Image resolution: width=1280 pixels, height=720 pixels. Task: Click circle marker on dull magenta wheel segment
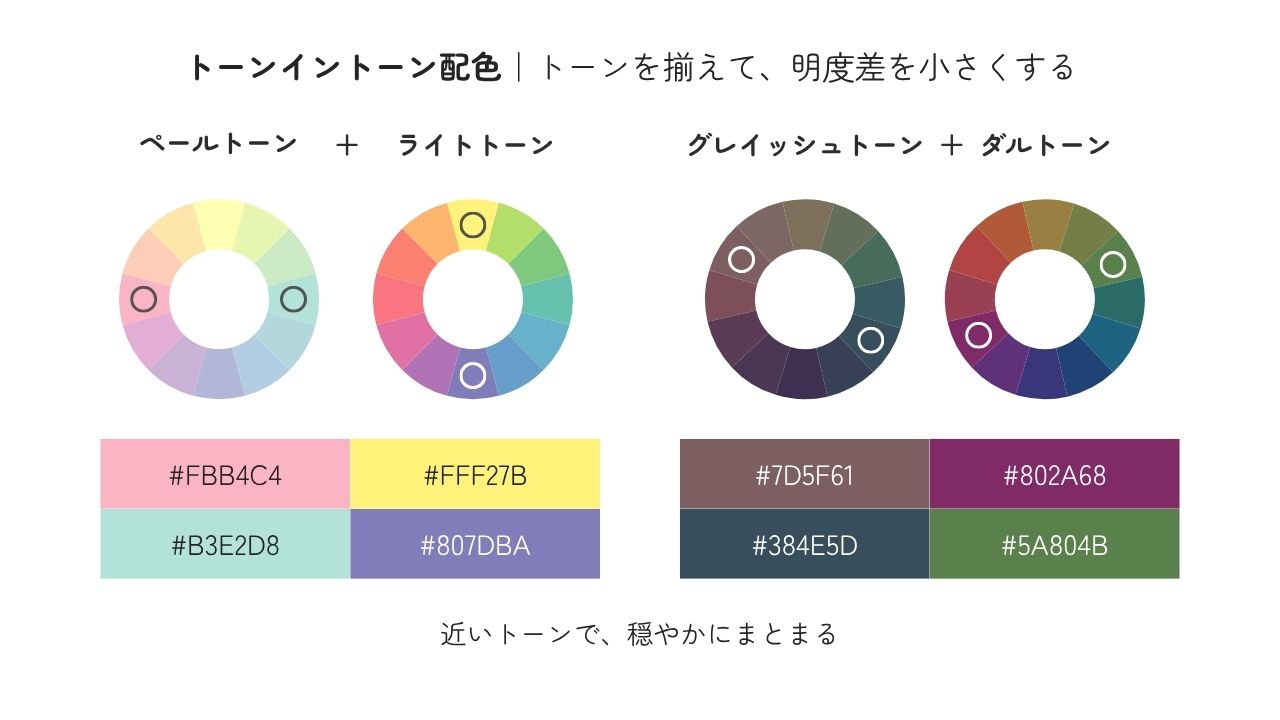[x=979, y=335]
